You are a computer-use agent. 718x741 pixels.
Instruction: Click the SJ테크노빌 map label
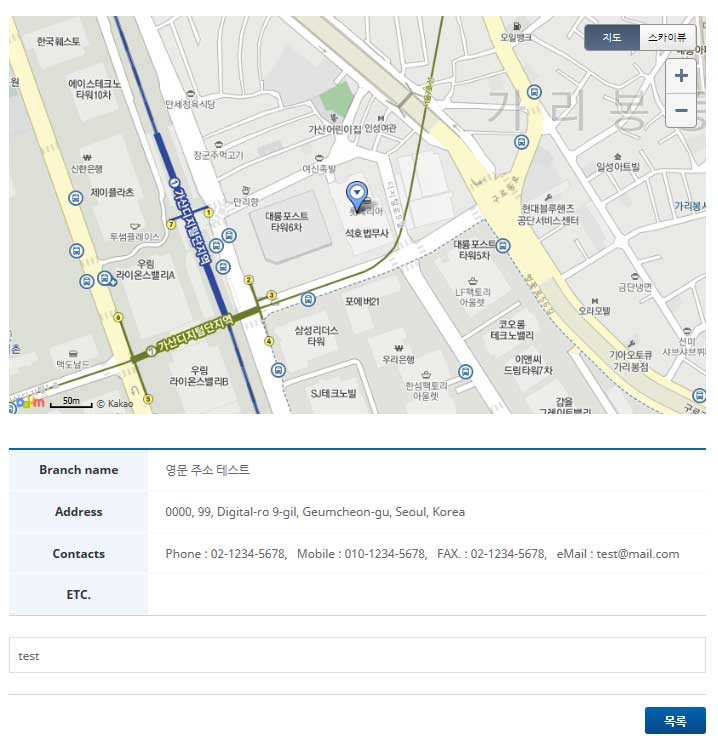(x=333, y=394)
